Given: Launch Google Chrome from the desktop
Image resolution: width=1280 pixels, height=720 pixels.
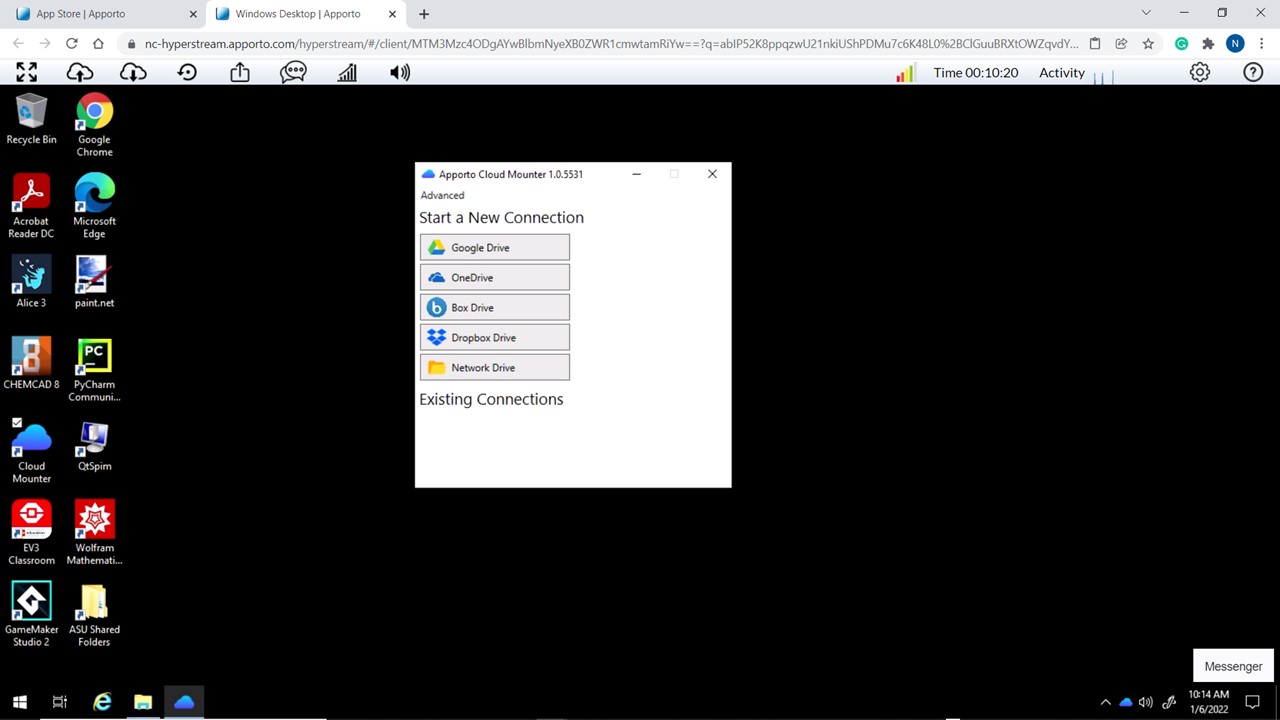Looking at the screenshot, I should tap(94, 125).
